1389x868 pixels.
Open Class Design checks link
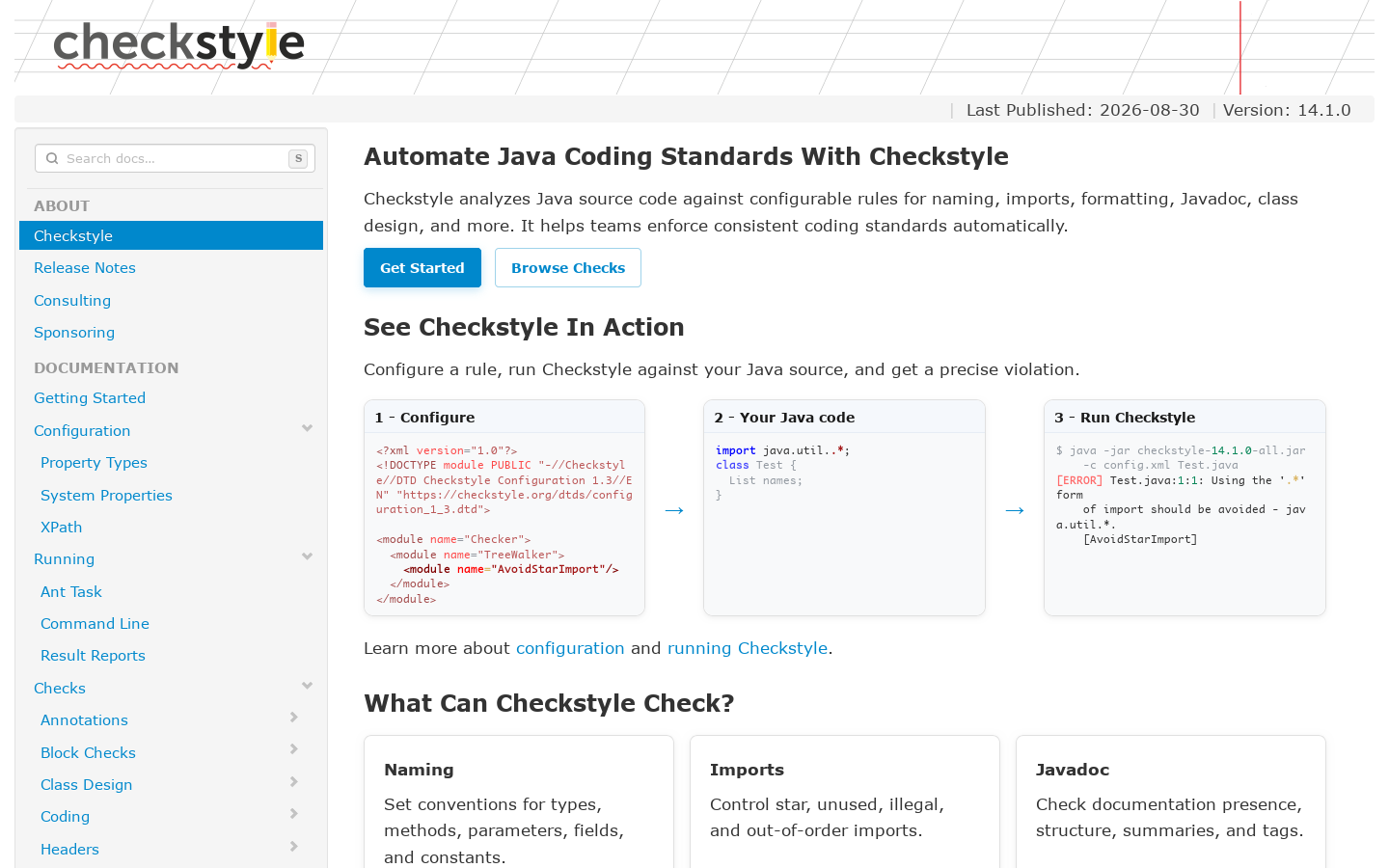86,785
